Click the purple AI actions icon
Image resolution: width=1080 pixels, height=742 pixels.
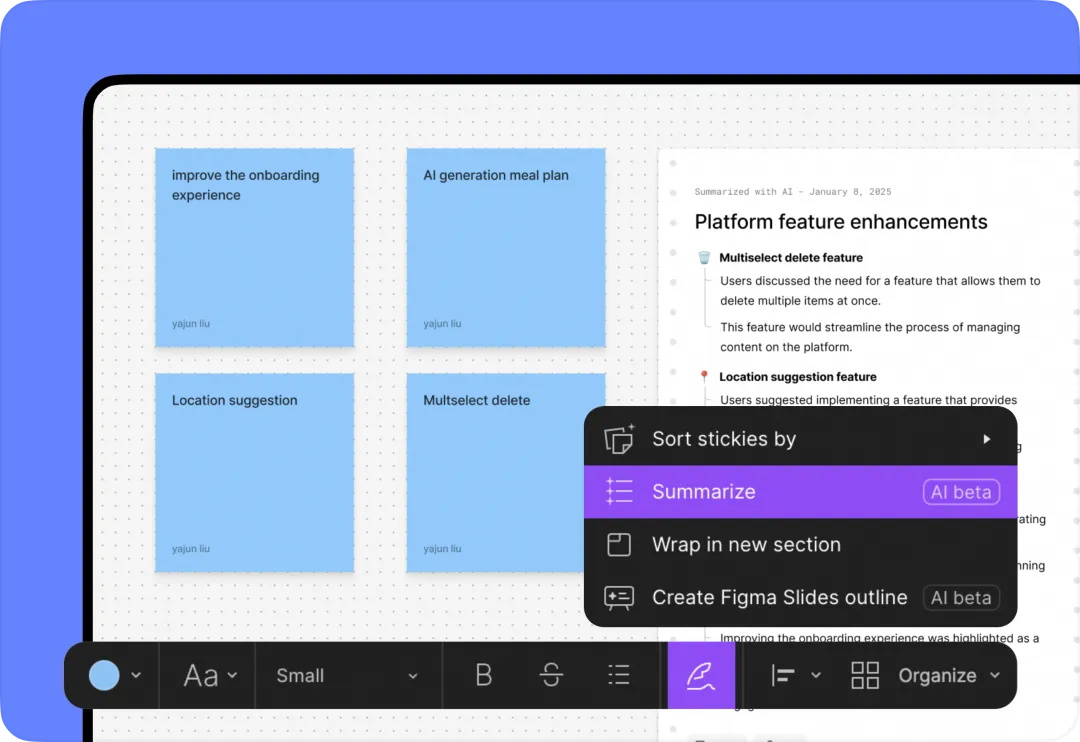pos(701,676)
